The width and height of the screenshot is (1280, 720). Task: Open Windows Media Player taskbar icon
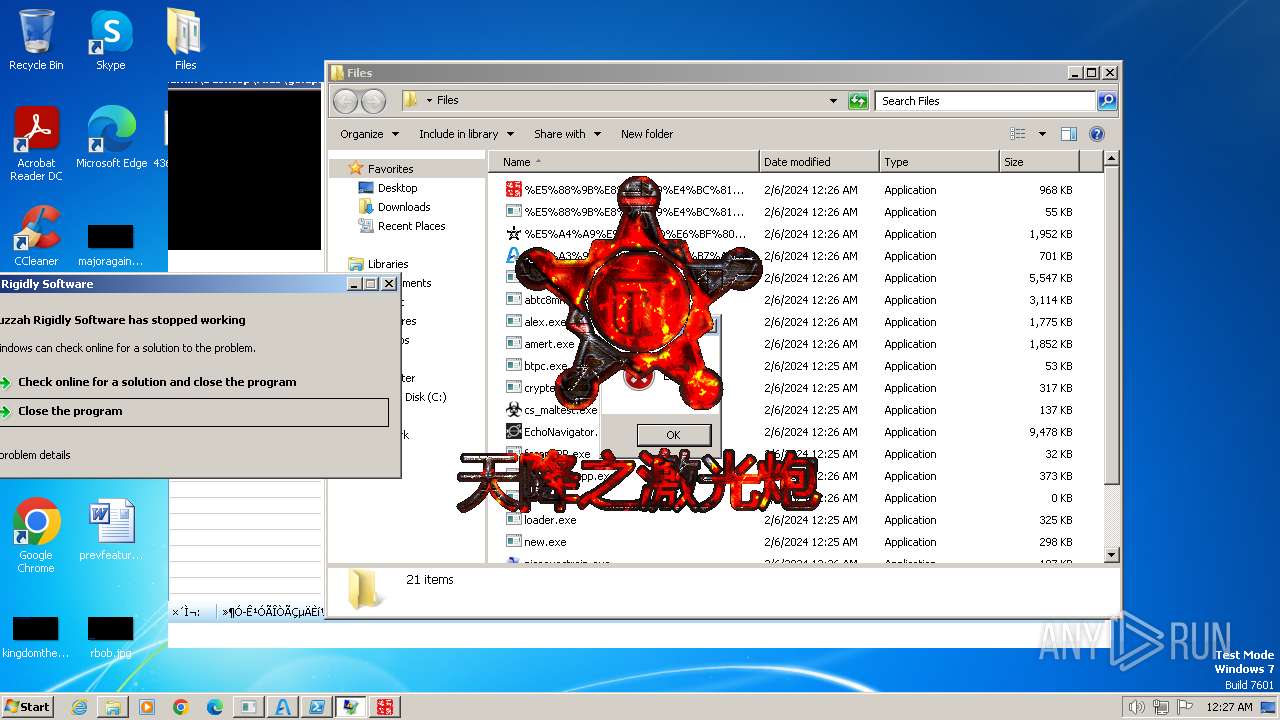coord(147,707)
